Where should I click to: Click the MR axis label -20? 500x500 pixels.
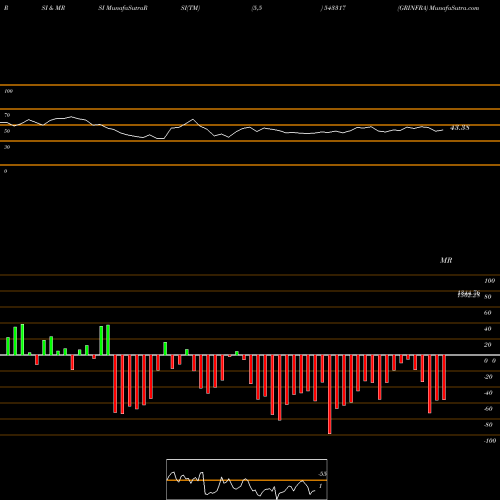[488, 377]
